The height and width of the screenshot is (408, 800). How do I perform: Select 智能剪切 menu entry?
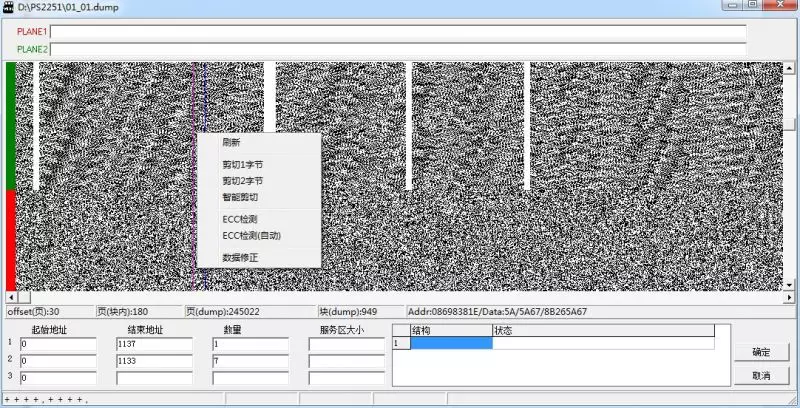(x=240, y=197)
